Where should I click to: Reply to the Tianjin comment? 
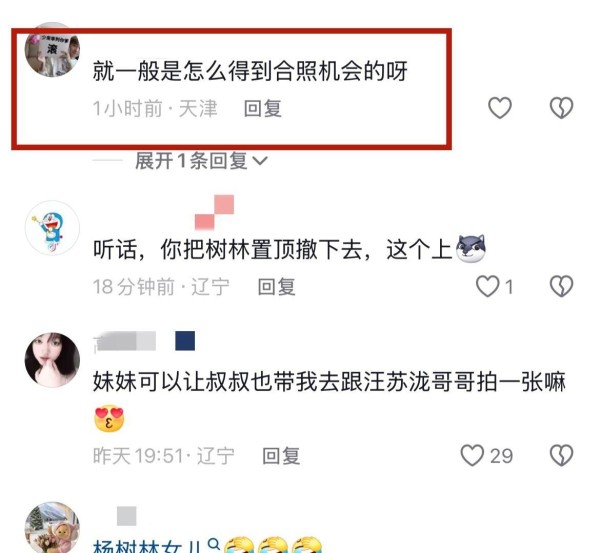pyautogui.click(x=263, y=108)
